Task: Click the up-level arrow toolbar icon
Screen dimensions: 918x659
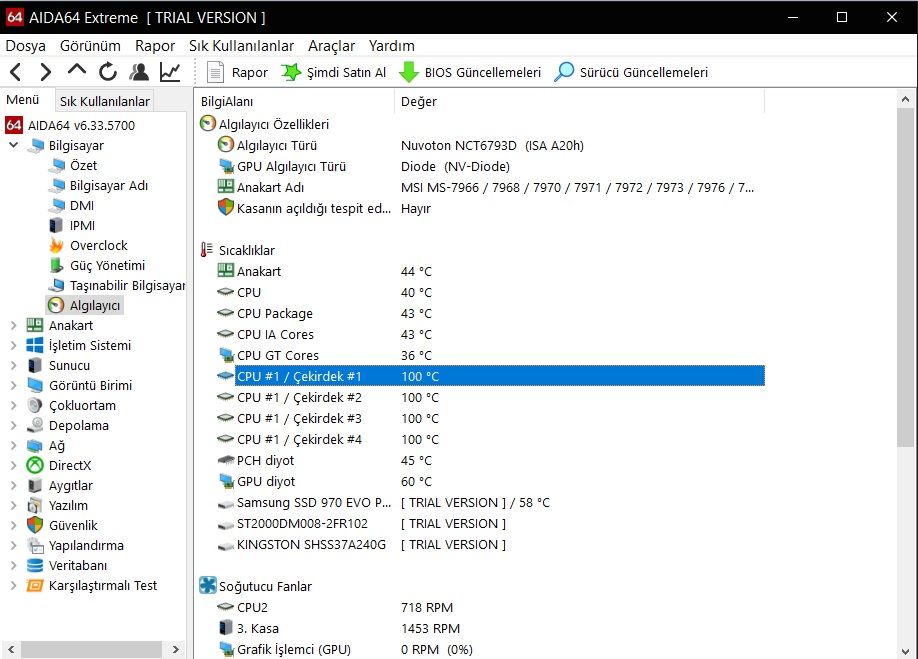Action: 77,71
